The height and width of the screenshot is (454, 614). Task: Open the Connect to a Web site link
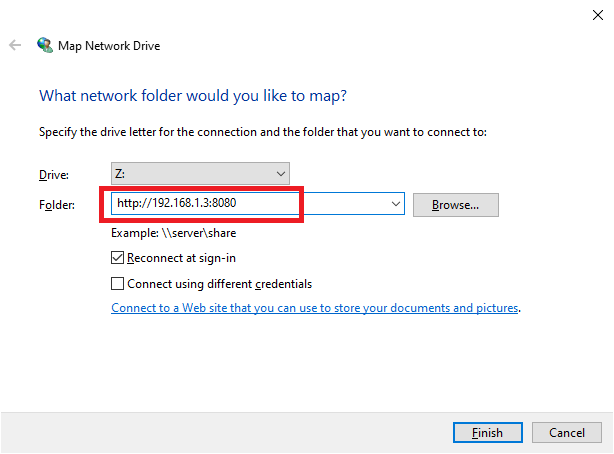(315, 308)
